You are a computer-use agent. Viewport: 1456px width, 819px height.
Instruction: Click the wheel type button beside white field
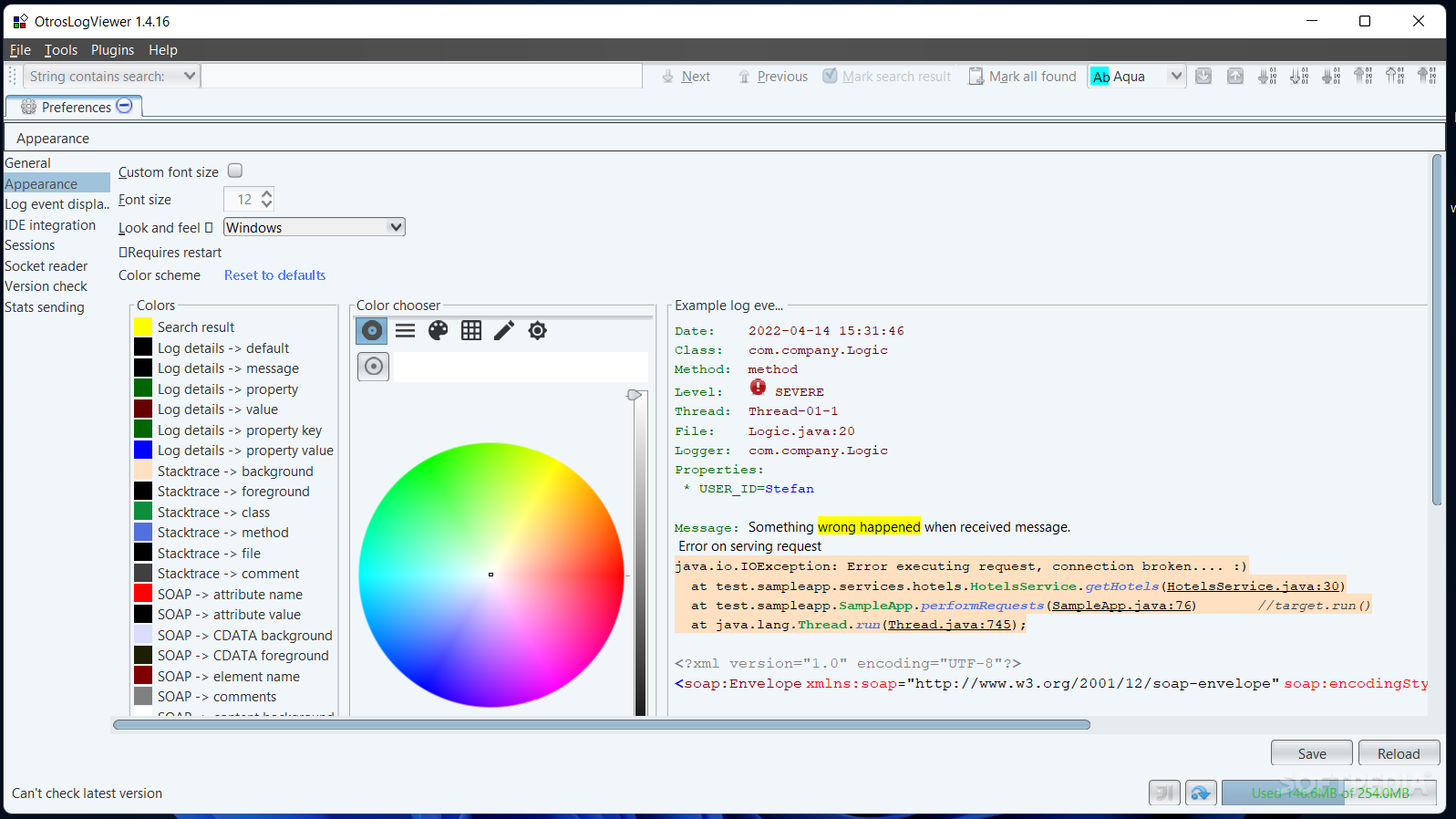(373, 367)
